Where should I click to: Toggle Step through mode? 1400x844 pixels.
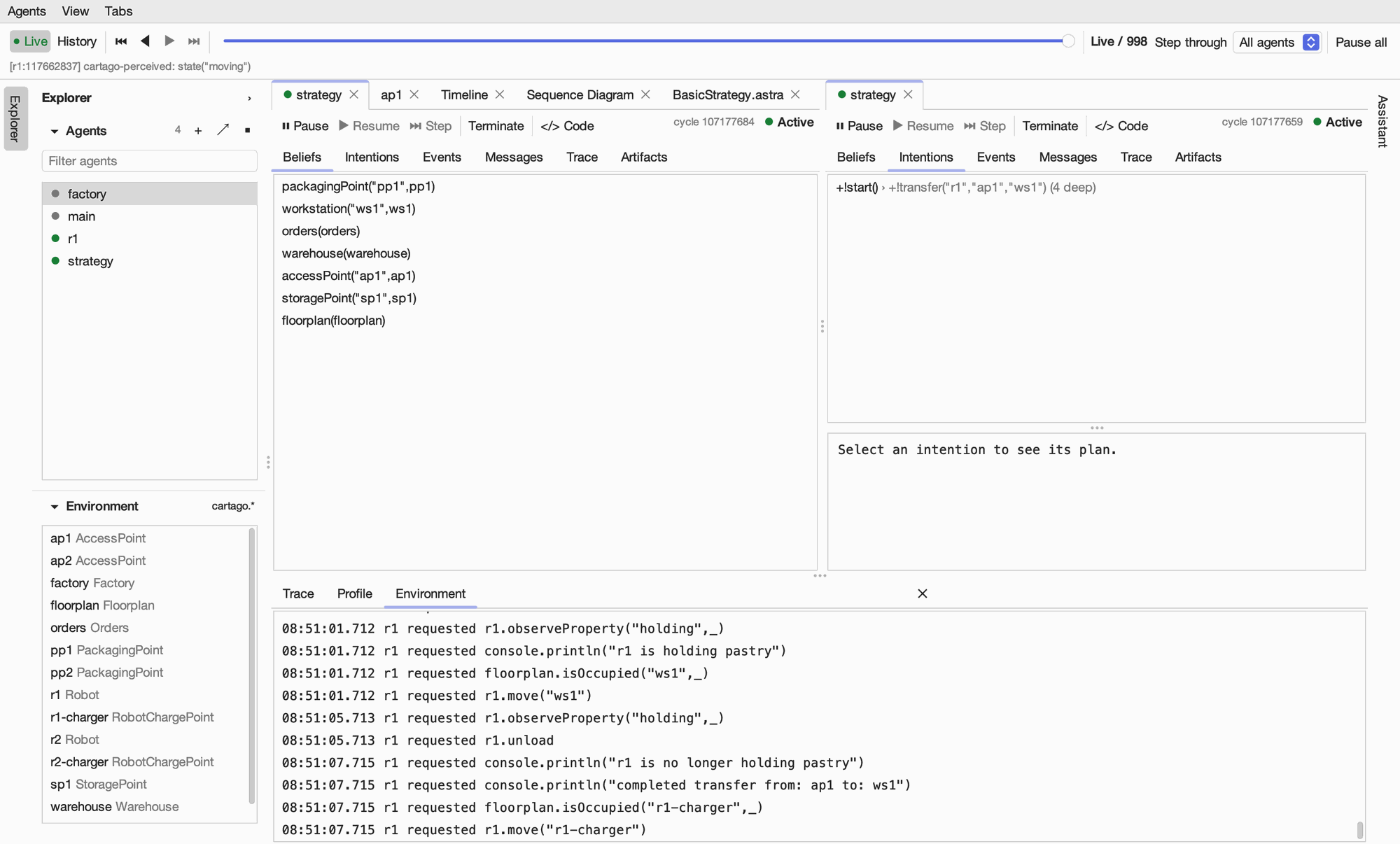(1191, 42)
